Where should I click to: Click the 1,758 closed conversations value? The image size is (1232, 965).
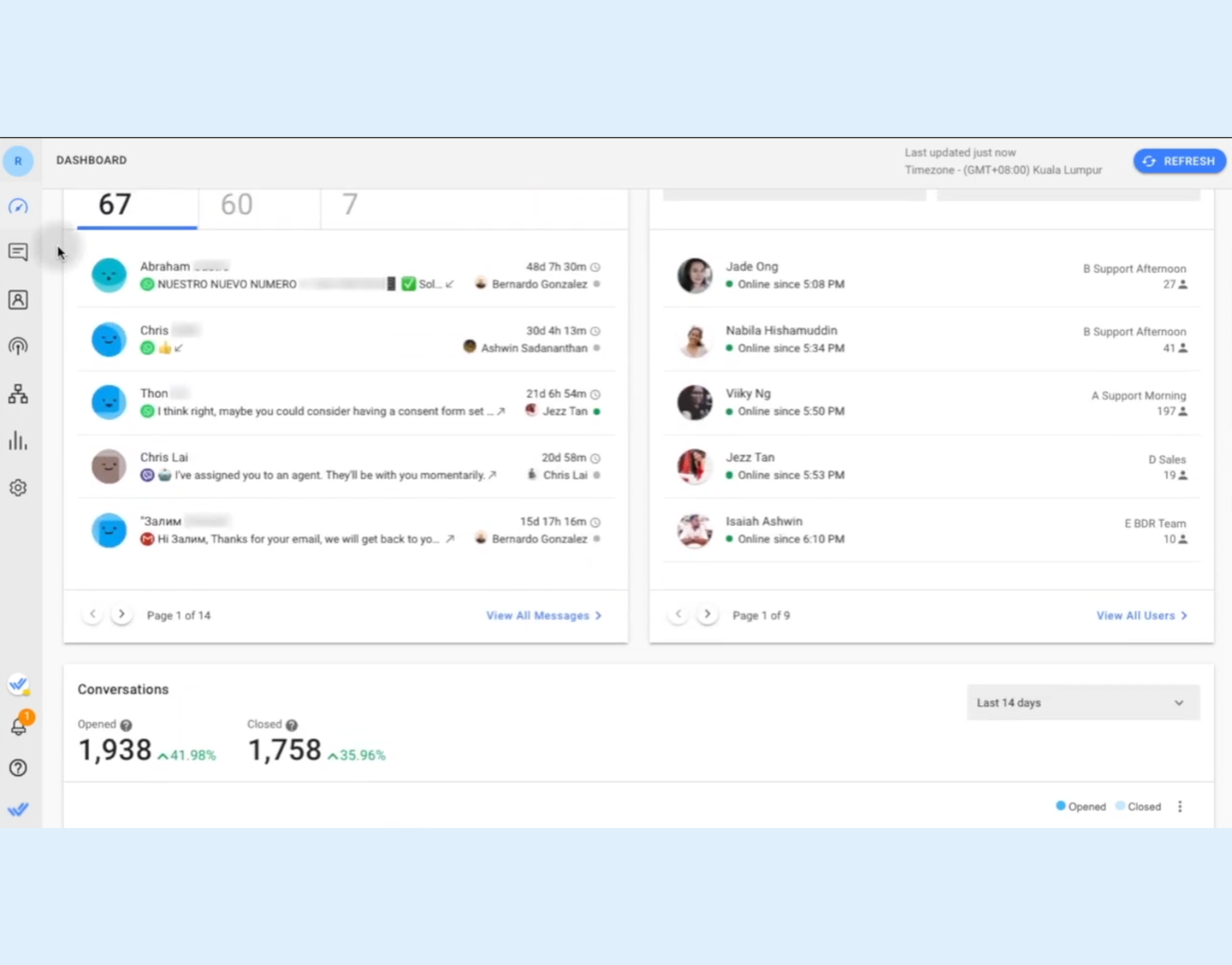click(x=284, y=750)
